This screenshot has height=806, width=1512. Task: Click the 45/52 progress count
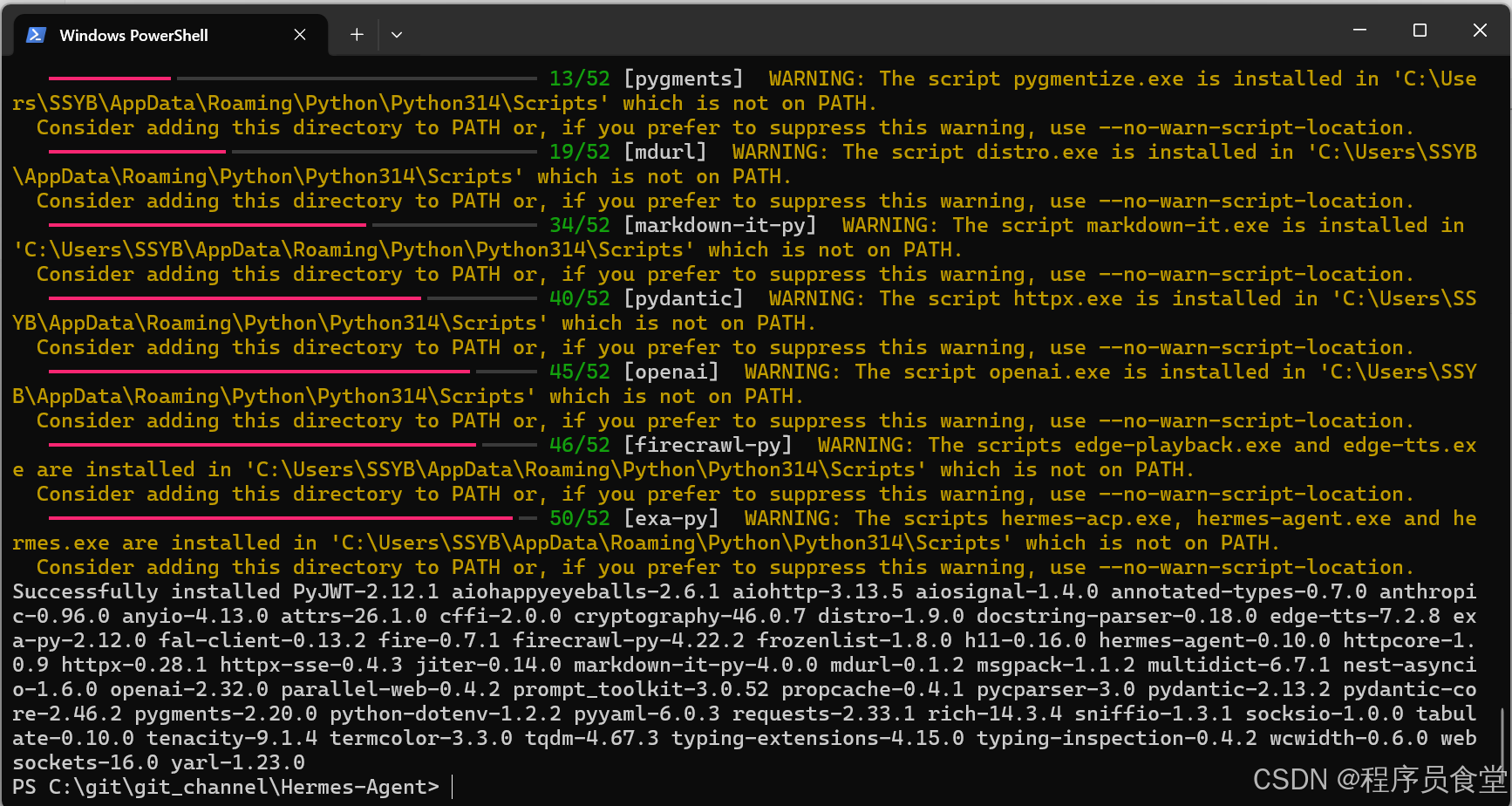point(580,372)
